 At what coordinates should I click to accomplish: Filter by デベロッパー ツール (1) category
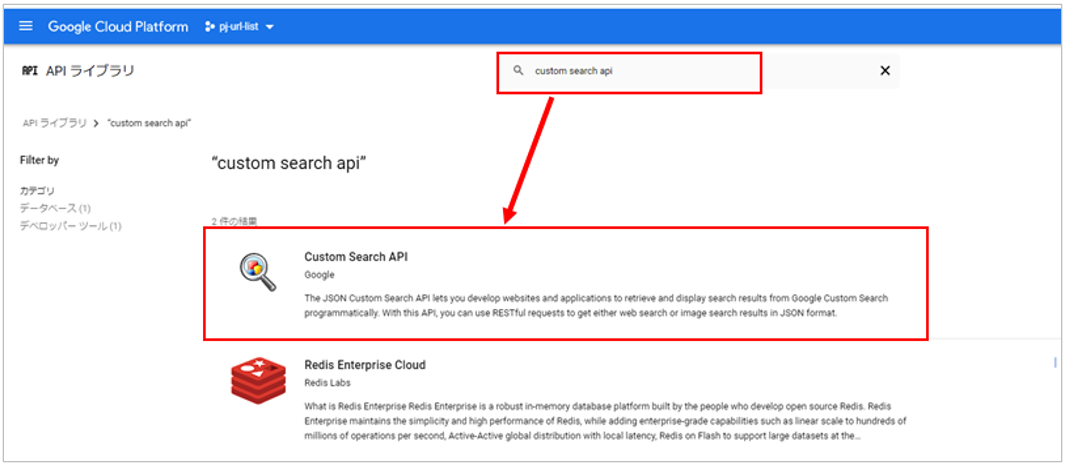pyautogui.click(x=70, y=226)
